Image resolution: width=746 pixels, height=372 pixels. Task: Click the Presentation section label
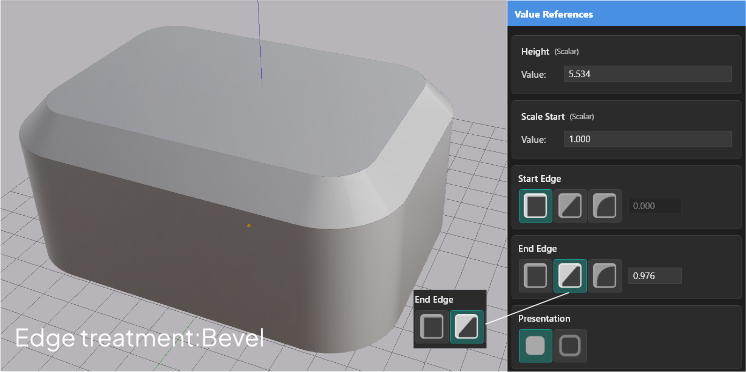tap(544, 319)
